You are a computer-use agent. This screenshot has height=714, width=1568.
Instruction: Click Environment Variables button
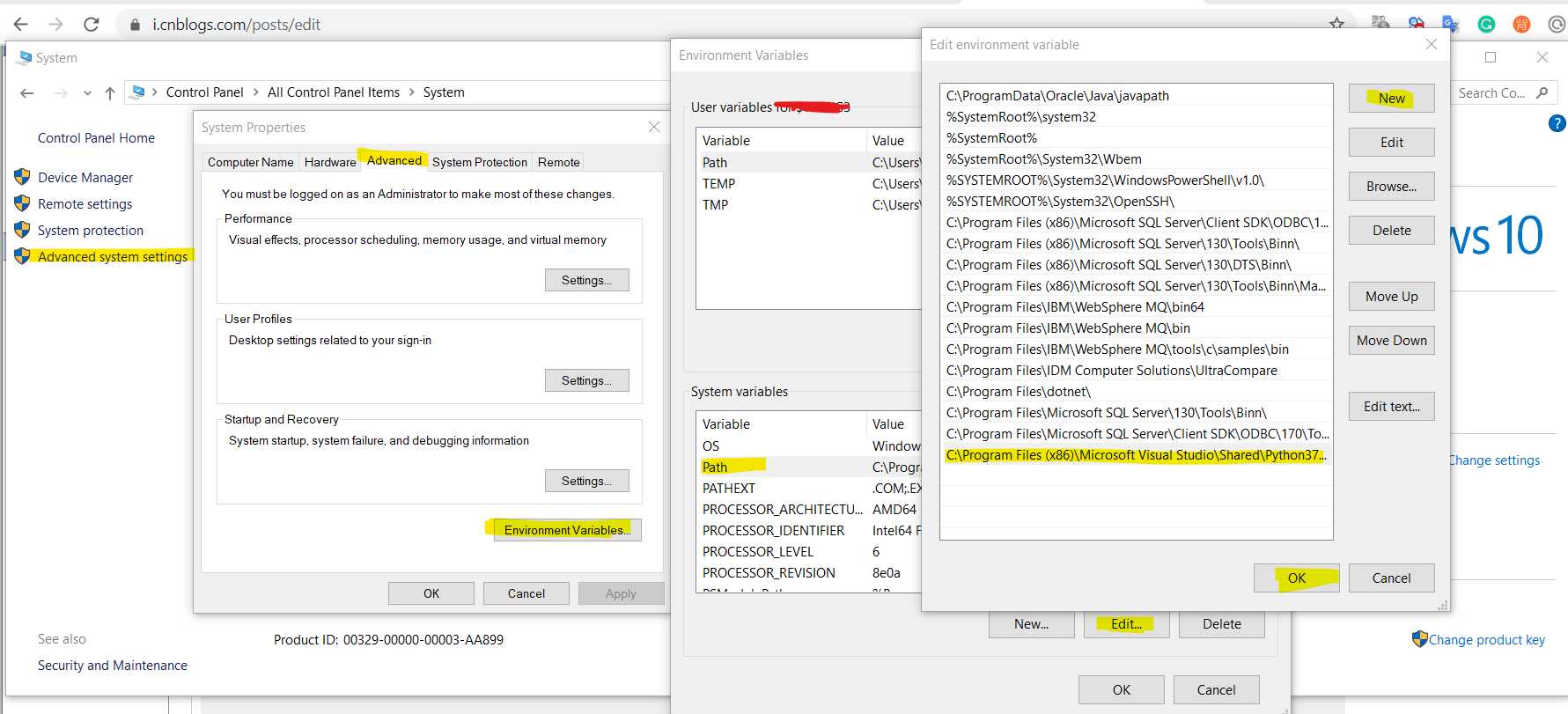tap(567, 530)
